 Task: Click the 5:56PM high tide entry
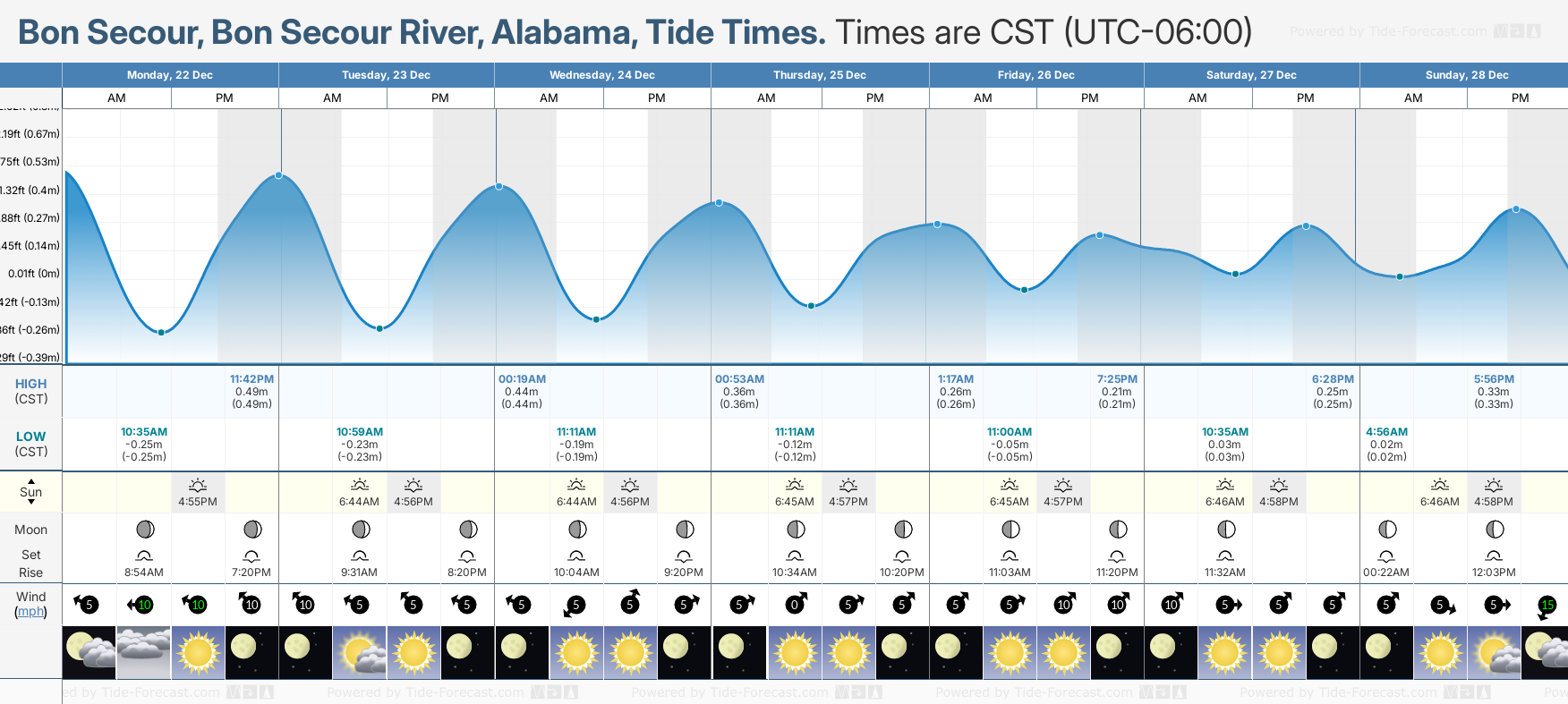point(1494,391)
